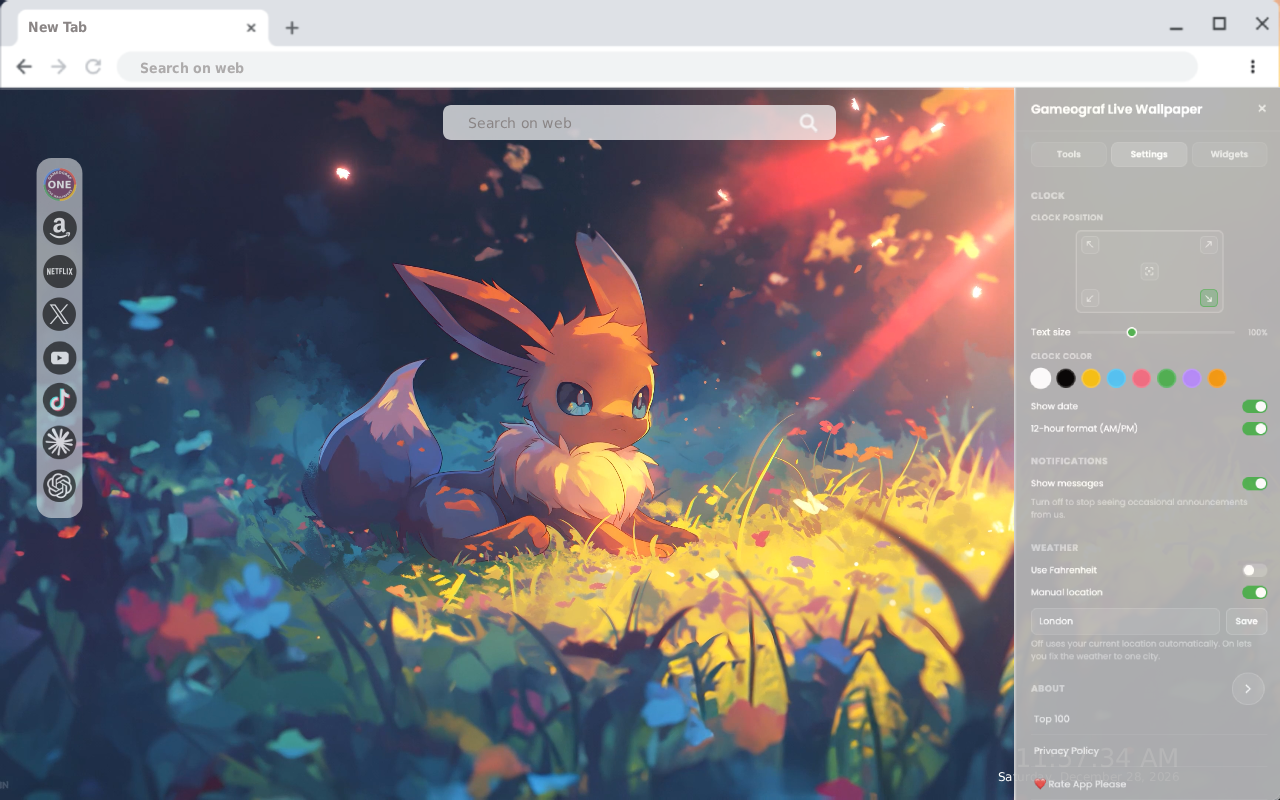Toggle the Show date switch

point(1254,407)
